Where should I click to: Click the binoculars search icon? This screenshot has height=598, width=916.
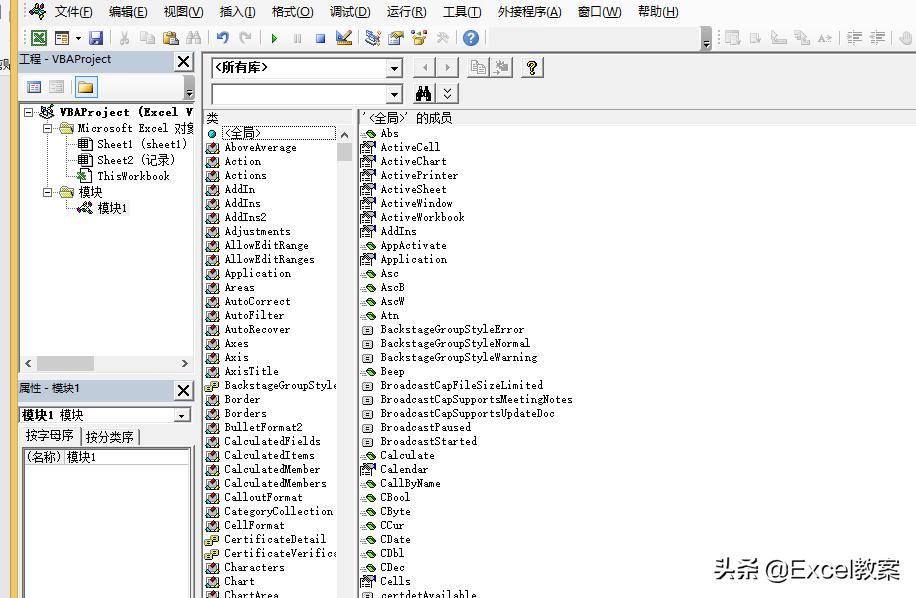click(423, 93)
